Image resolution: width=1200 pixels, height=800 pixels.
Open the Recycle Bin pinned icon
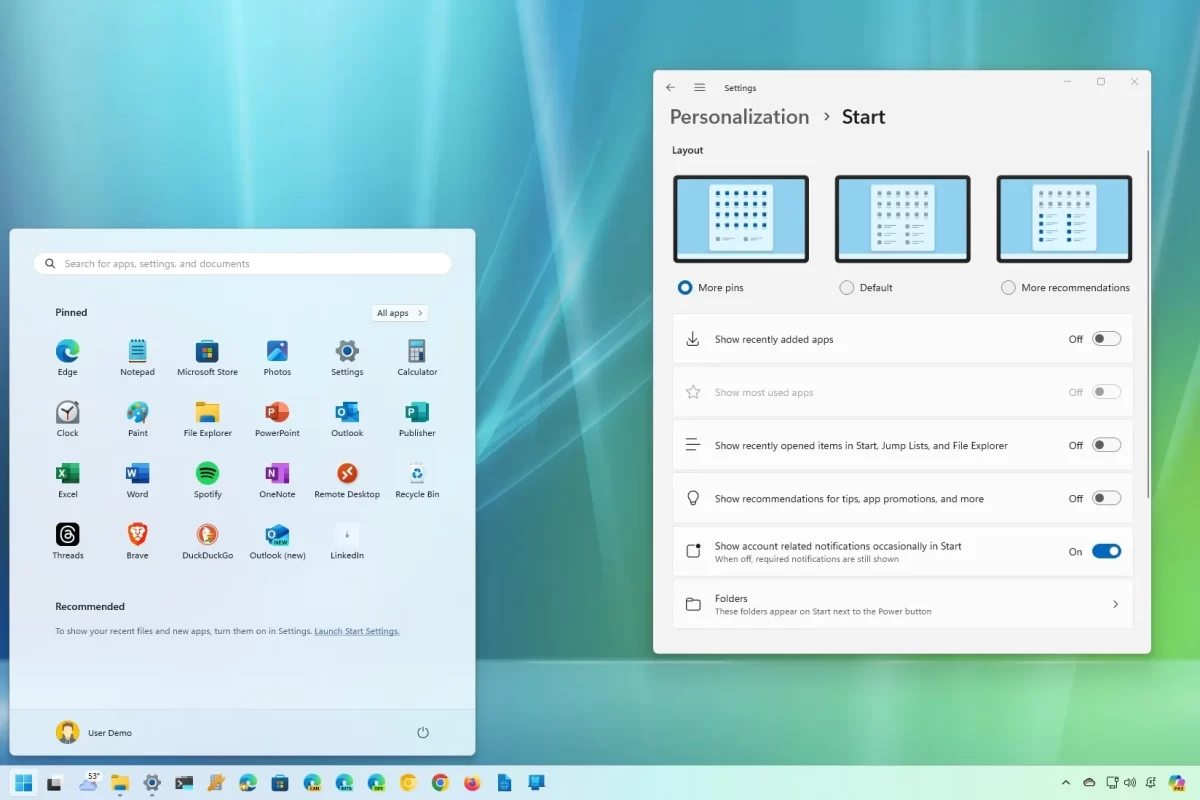(x=417, y=478)
